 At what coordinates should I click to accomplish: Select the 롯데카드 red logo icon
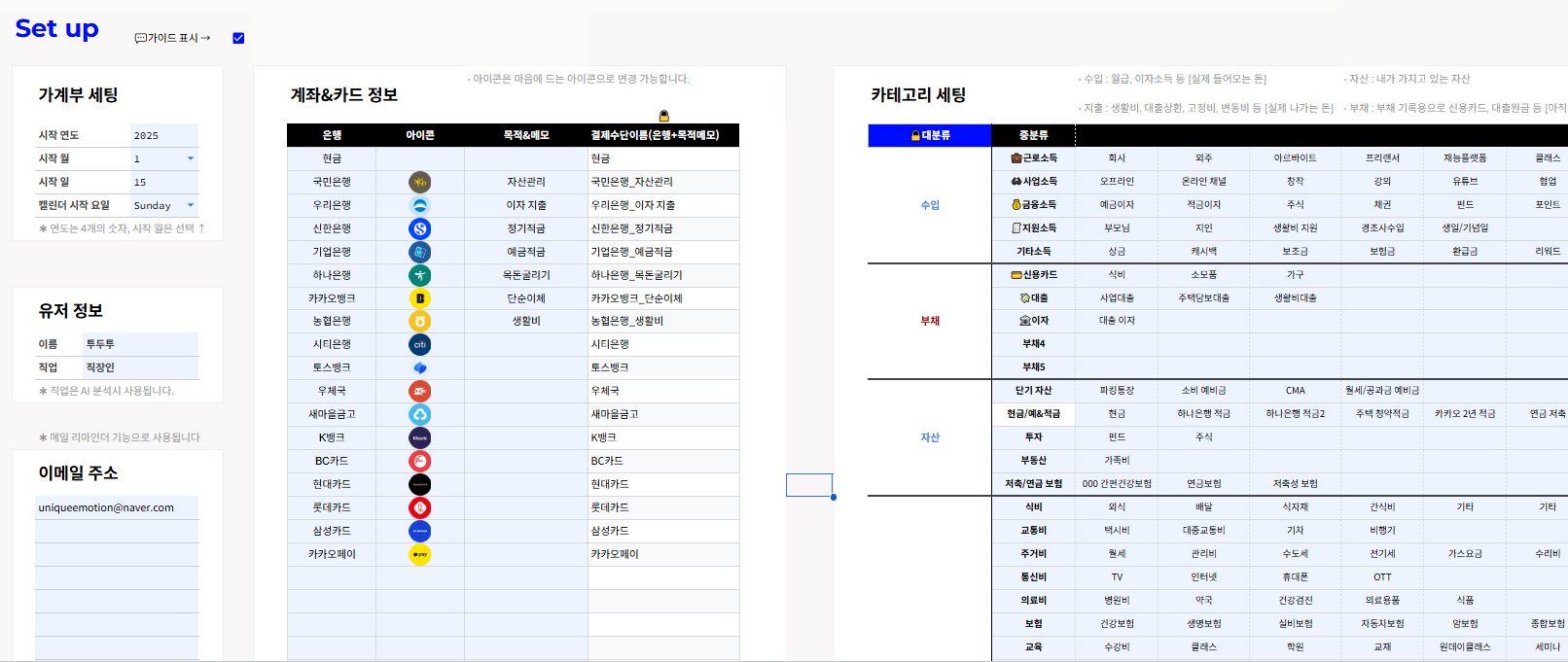coord(420,507)
